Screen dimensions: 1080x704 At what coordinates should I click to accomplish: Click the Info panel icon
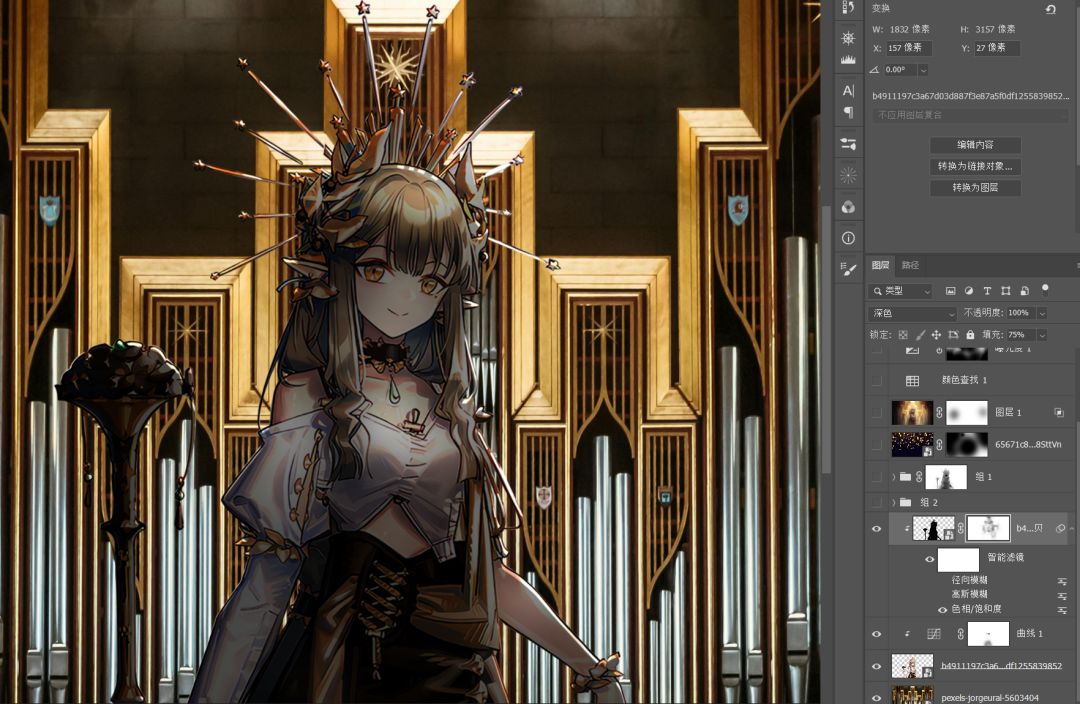coord(848,238)
